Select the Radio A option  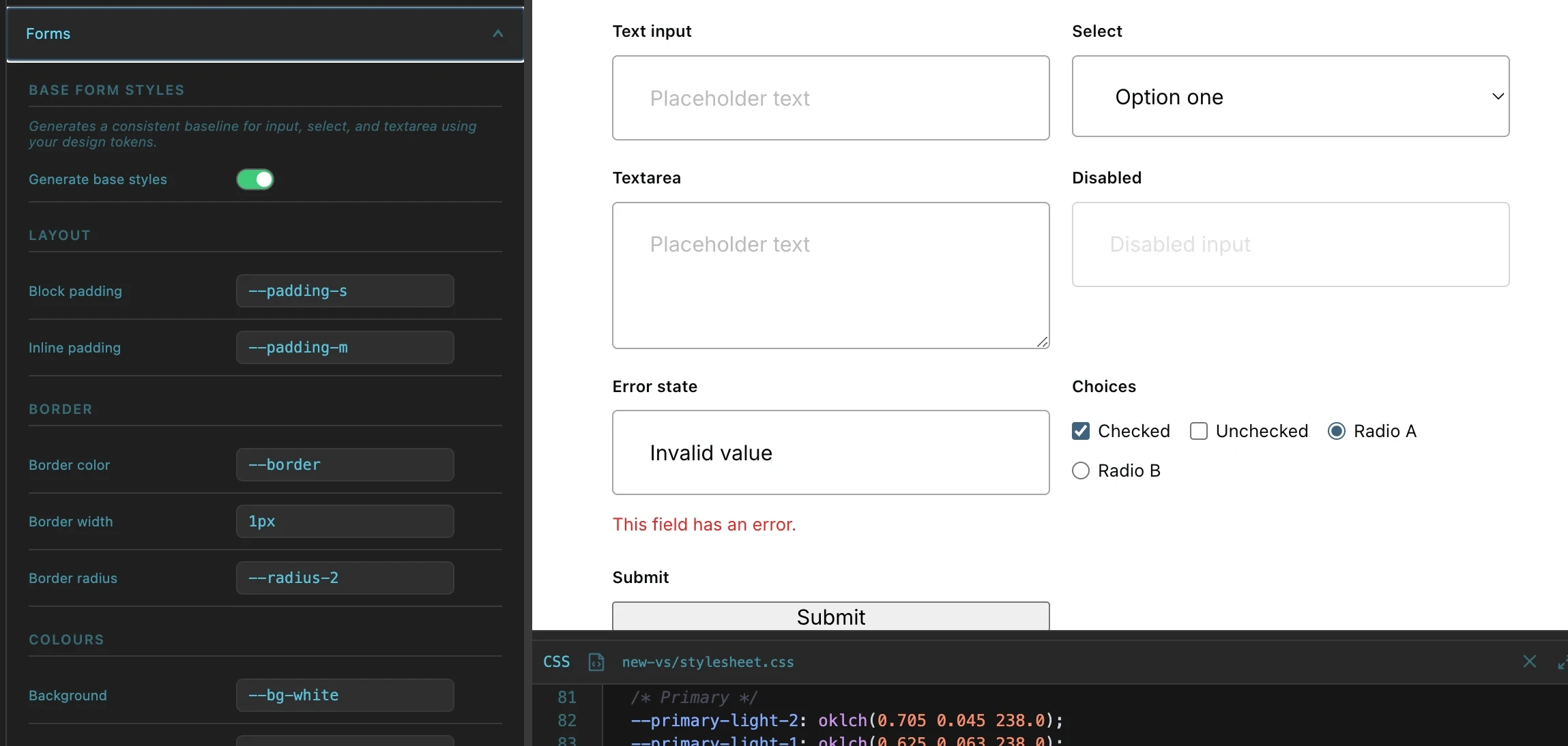coord(1337,431)
